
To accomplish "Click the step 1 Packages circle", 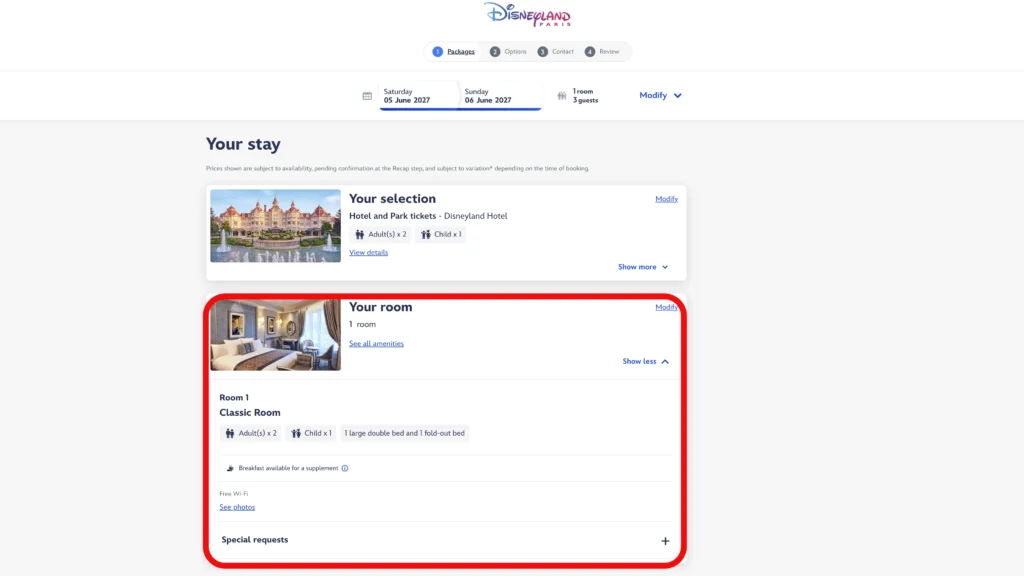I will 438,52.
